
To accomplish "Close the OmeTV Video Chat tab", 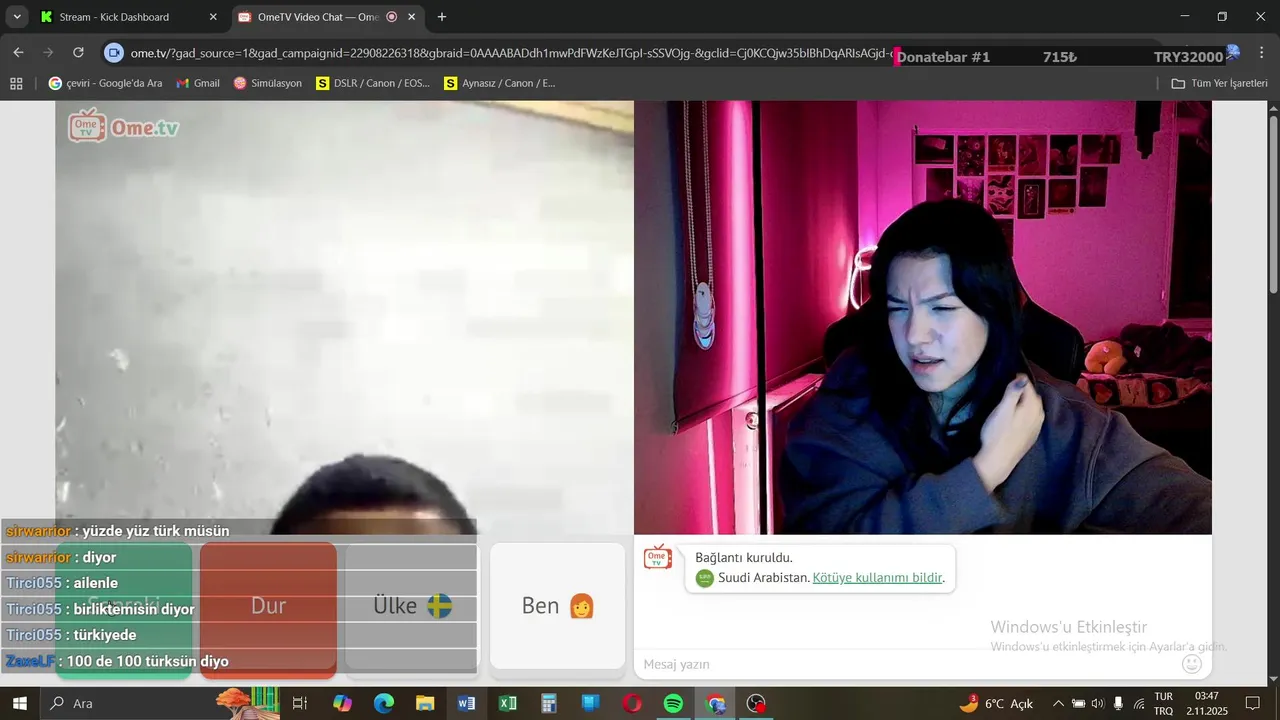I will click(411, 17).
